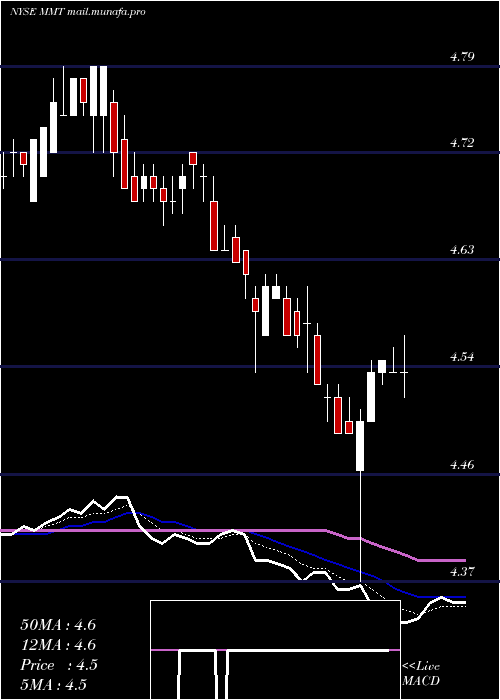Click the Price : 4.5 readout
This screenshot has height=700, width=500.
point(59,665)
